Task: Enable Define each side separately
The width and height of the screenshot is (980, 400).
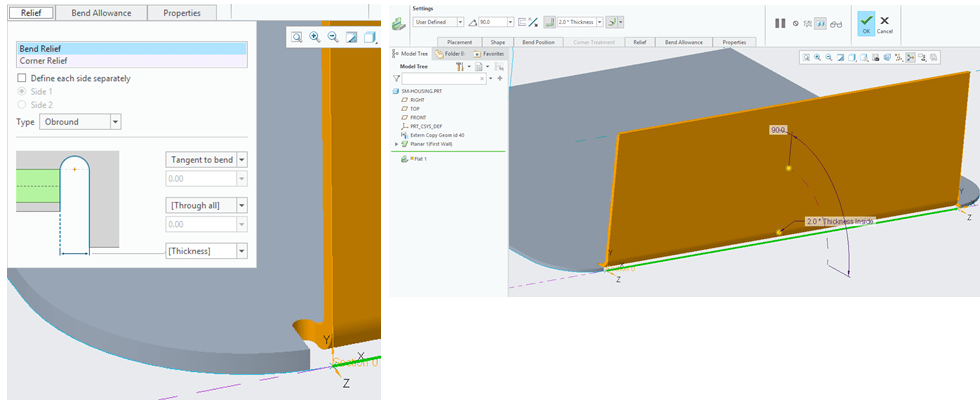Action: point(22,78)
